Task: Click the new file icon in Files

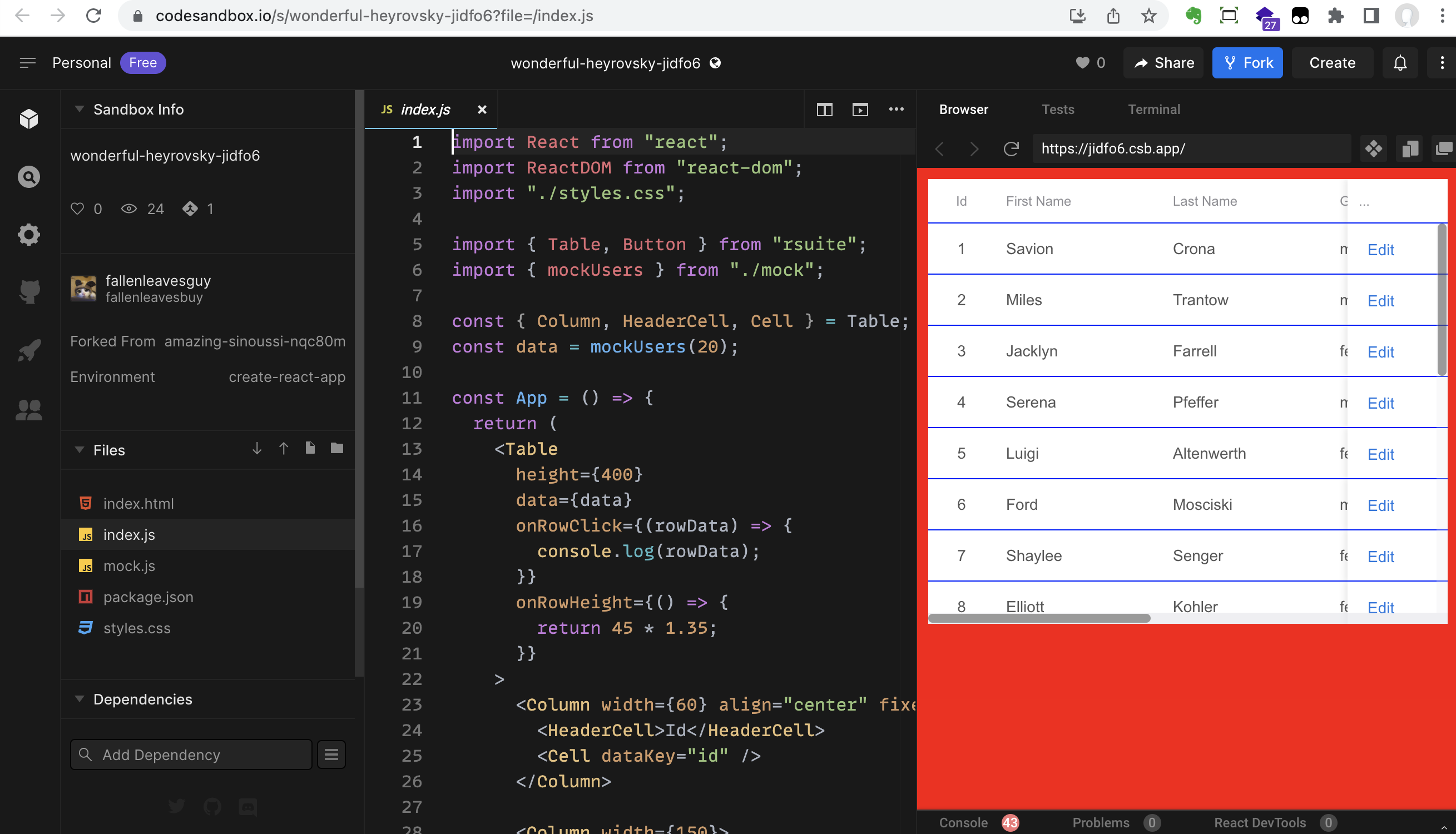Action: tap(310, 449)
